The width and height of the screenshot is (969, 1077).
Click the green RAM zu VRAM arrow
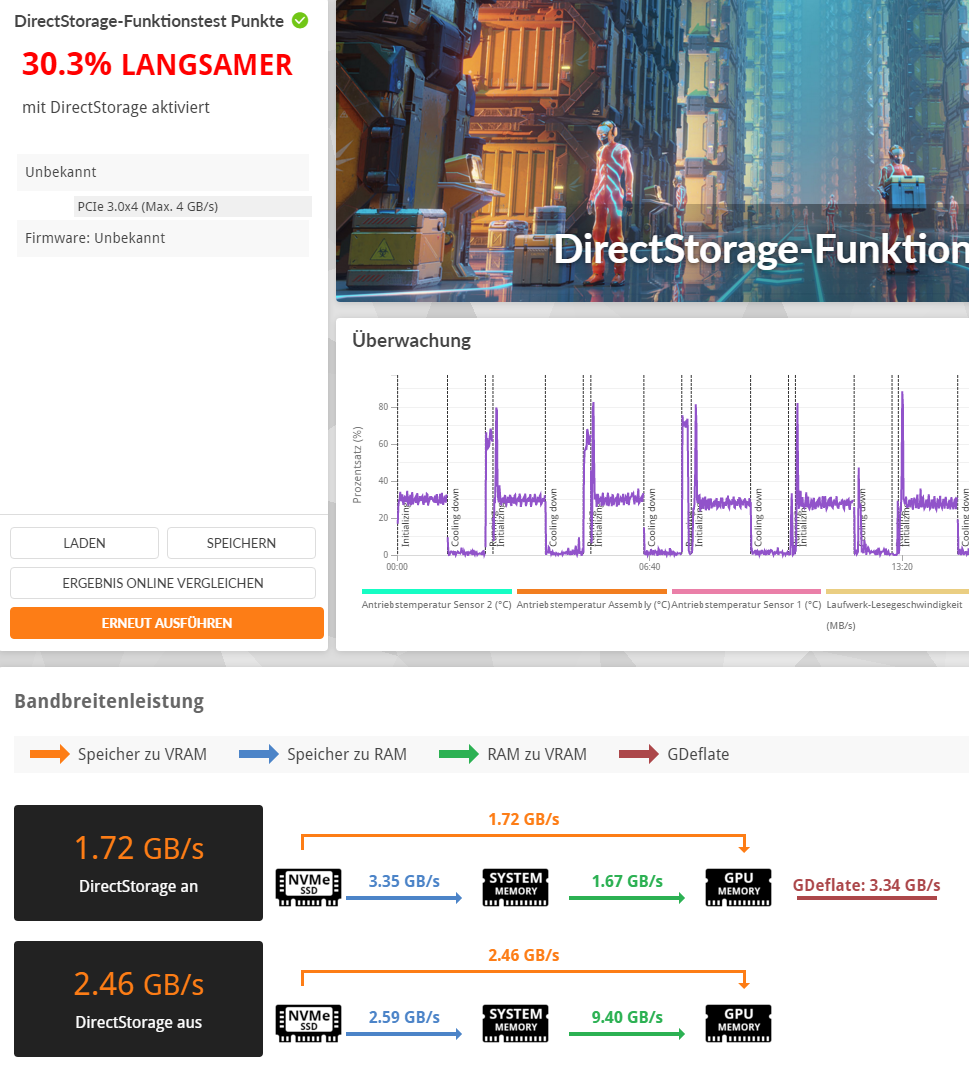pyautogui.click(x=459, y=754)
